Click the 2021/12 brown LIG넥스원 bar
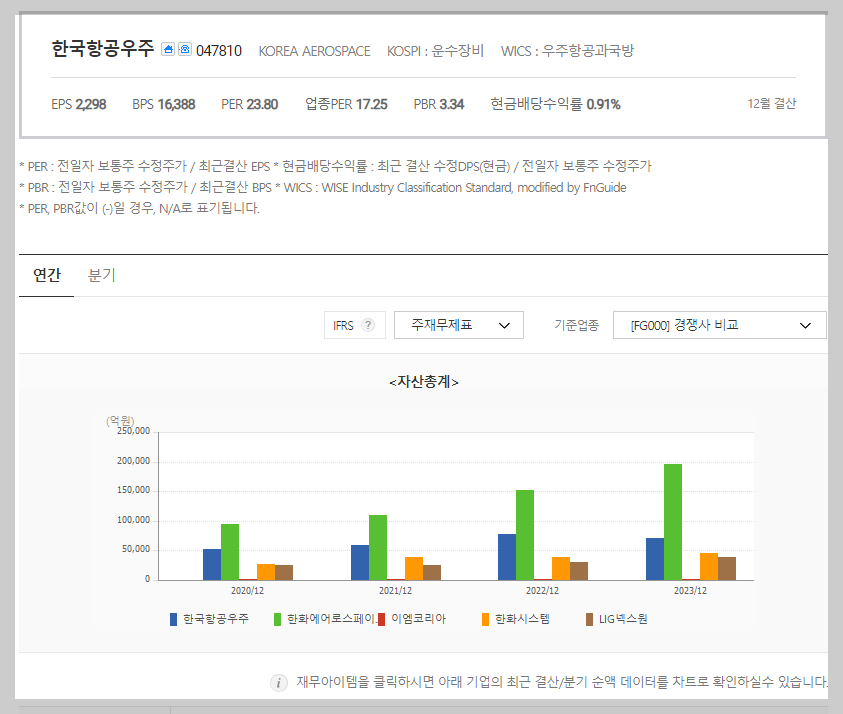This screenshot has width=843, height=714. point(432,573)
